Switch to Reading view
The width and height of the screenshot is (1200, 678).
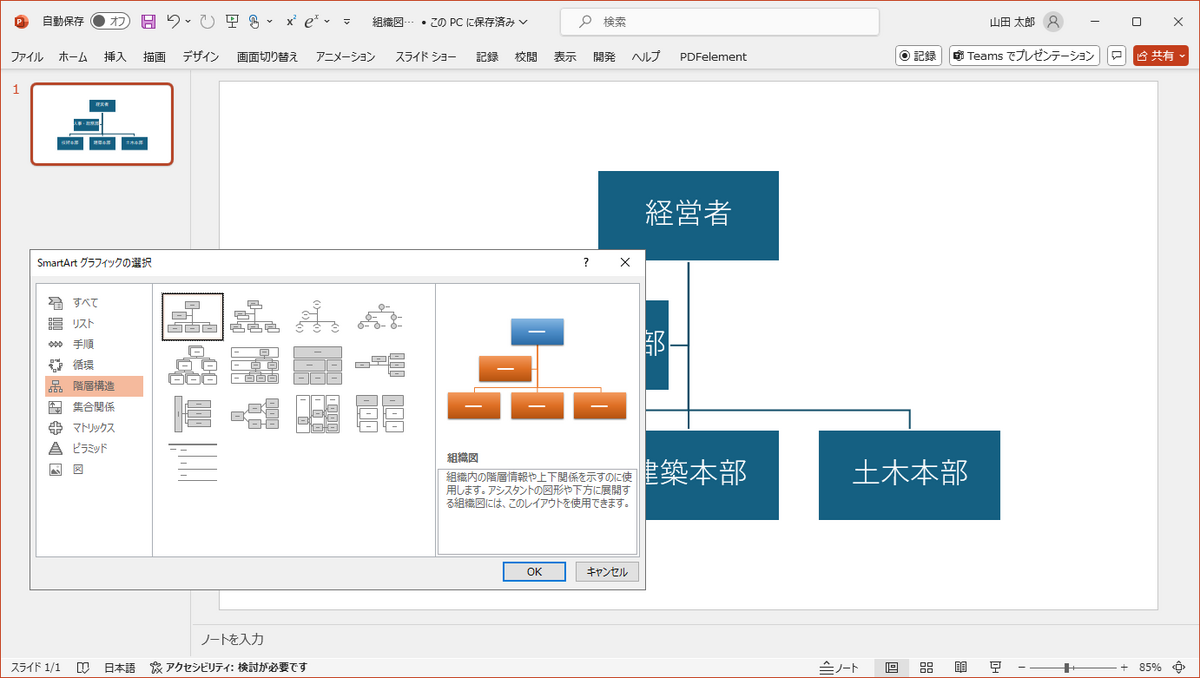960,667
